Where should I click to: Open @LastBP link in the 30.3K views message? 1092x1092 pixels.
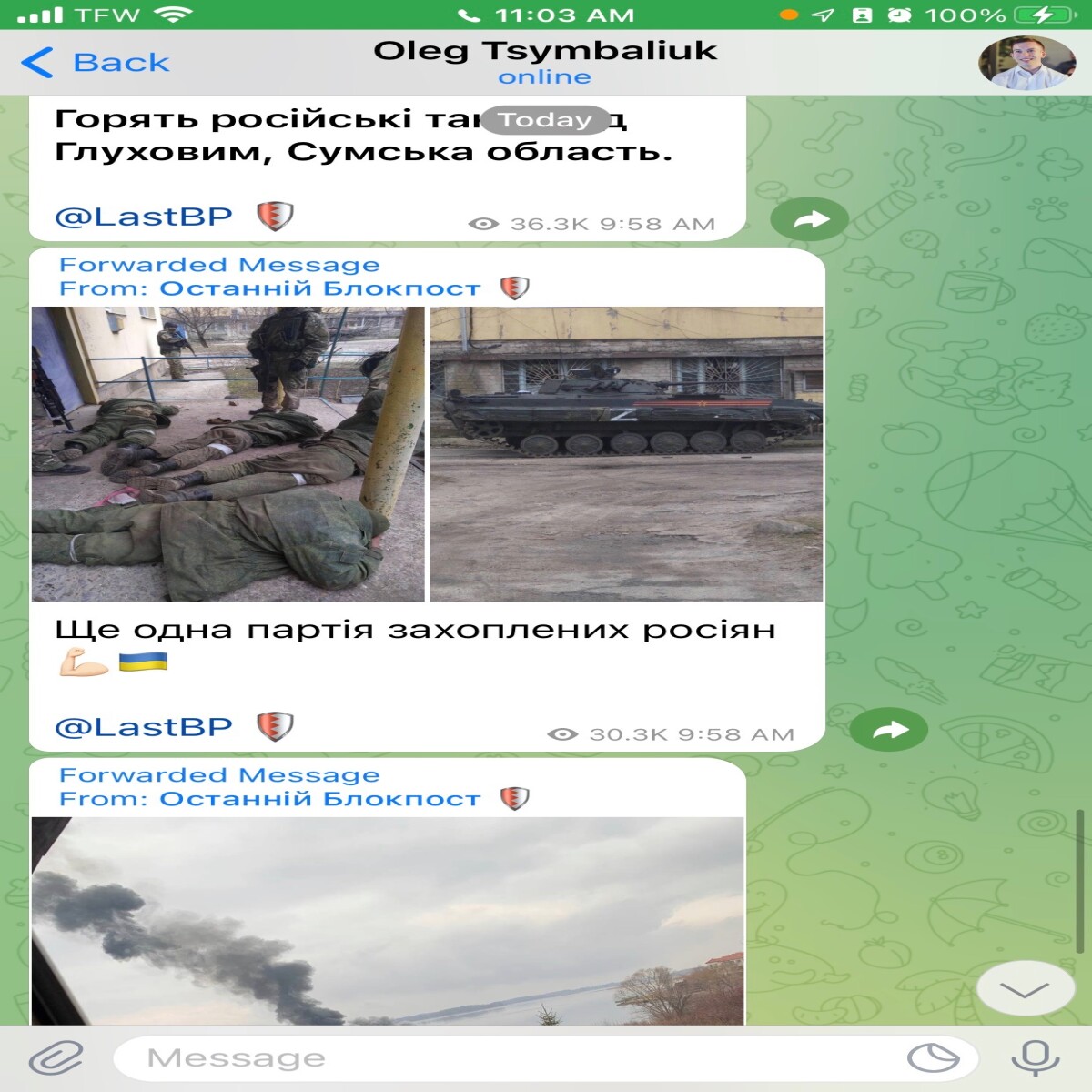pyautogui.click(x=144, y=727)
